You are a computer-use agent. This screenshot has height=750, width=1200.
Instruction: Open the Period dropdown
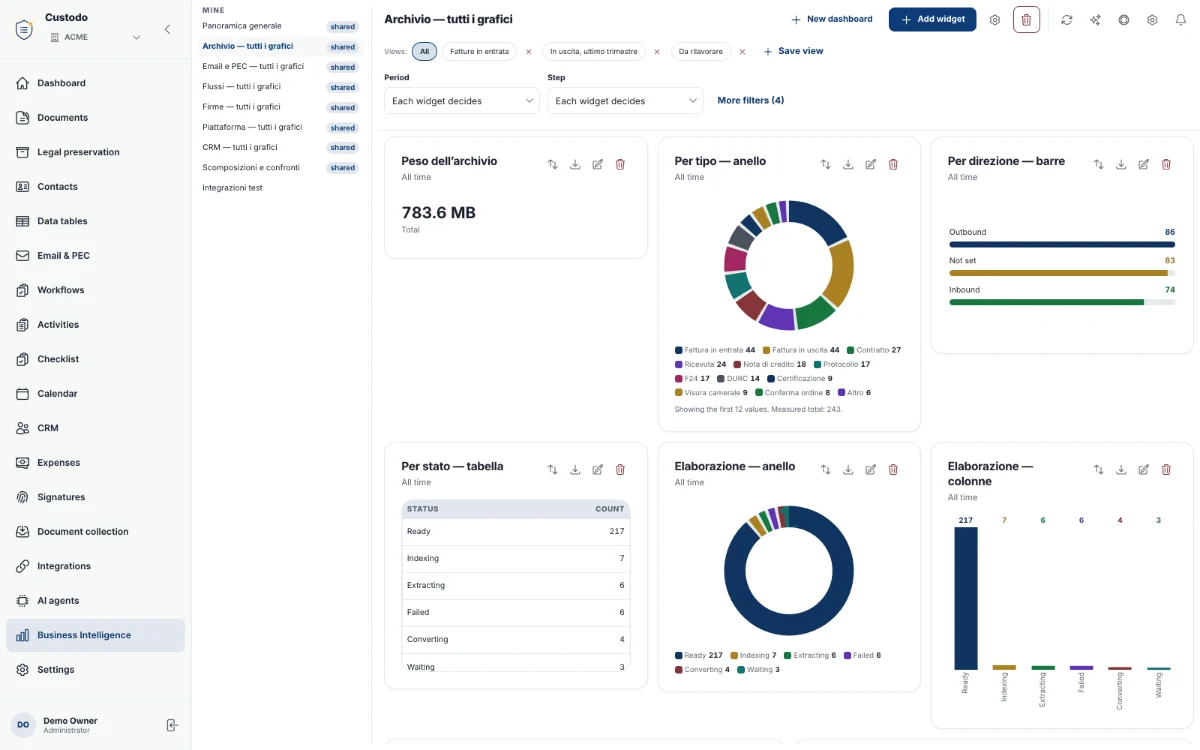[462, 101]
